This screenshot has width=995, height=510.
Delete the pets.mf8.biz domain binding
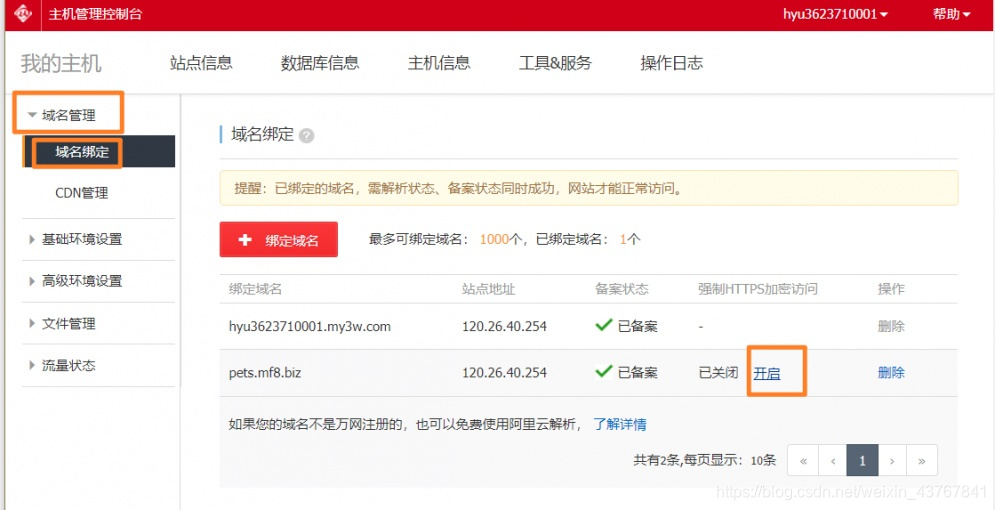pos(891,373)
